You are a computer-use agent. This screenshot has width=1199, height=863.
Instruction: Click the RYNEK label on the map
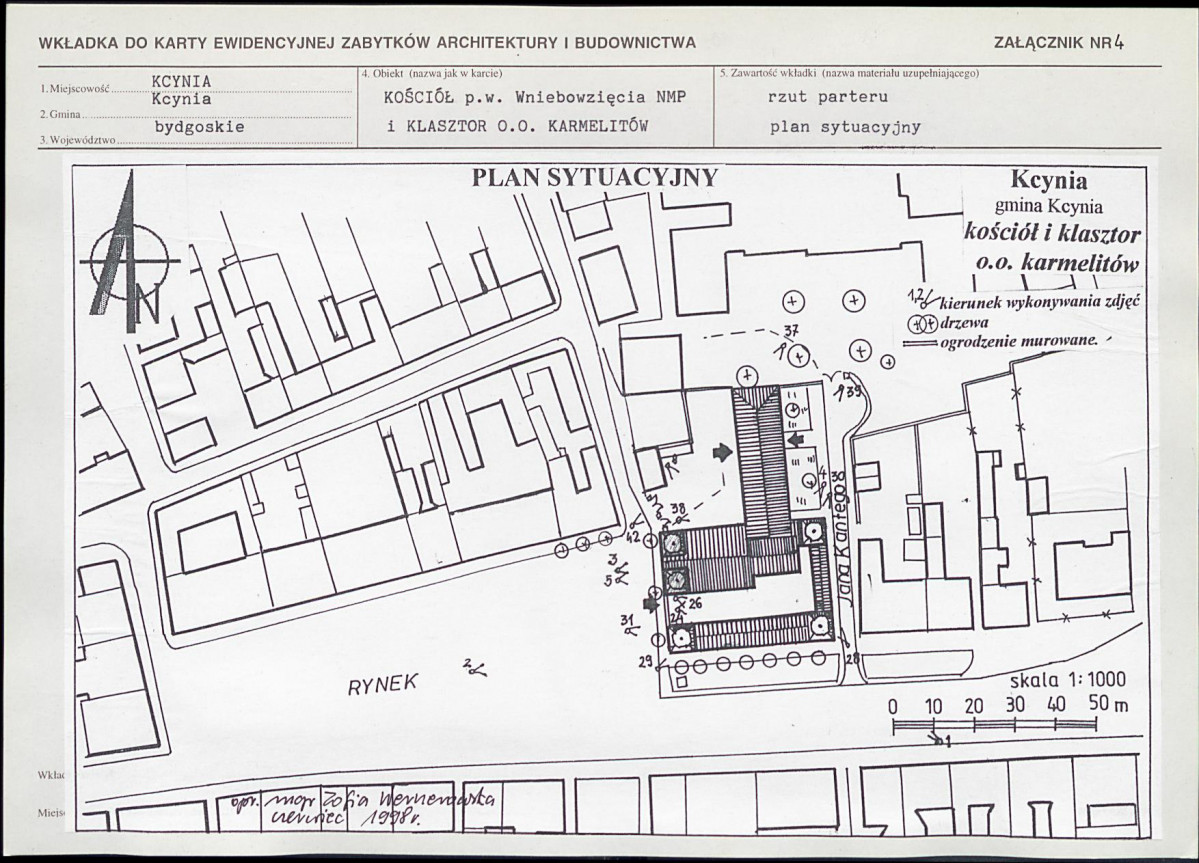(x=383, y=683)
